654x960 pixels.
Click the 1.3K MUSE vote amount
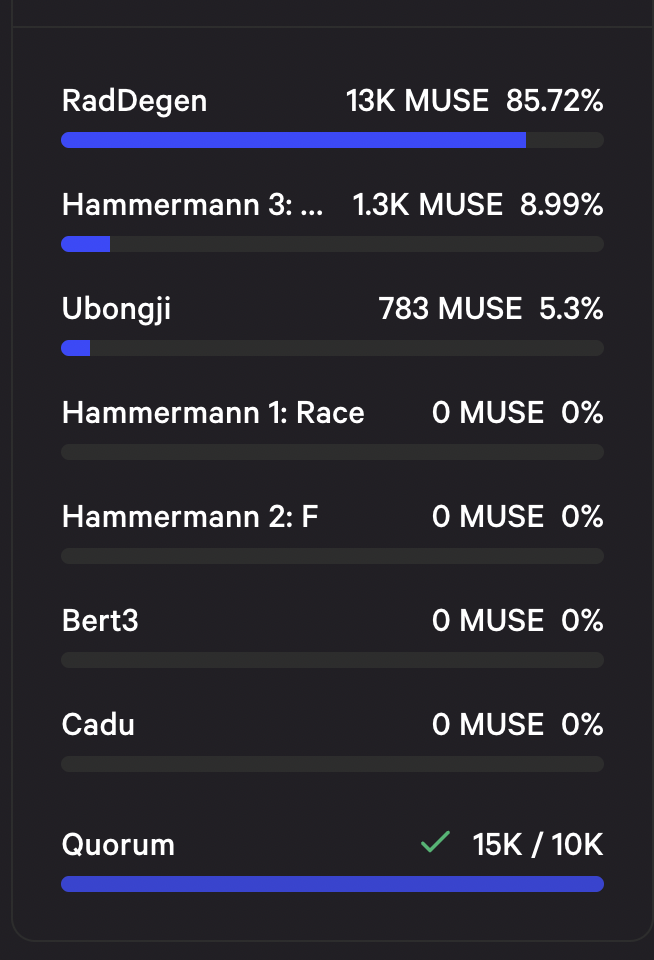[427, 204]
